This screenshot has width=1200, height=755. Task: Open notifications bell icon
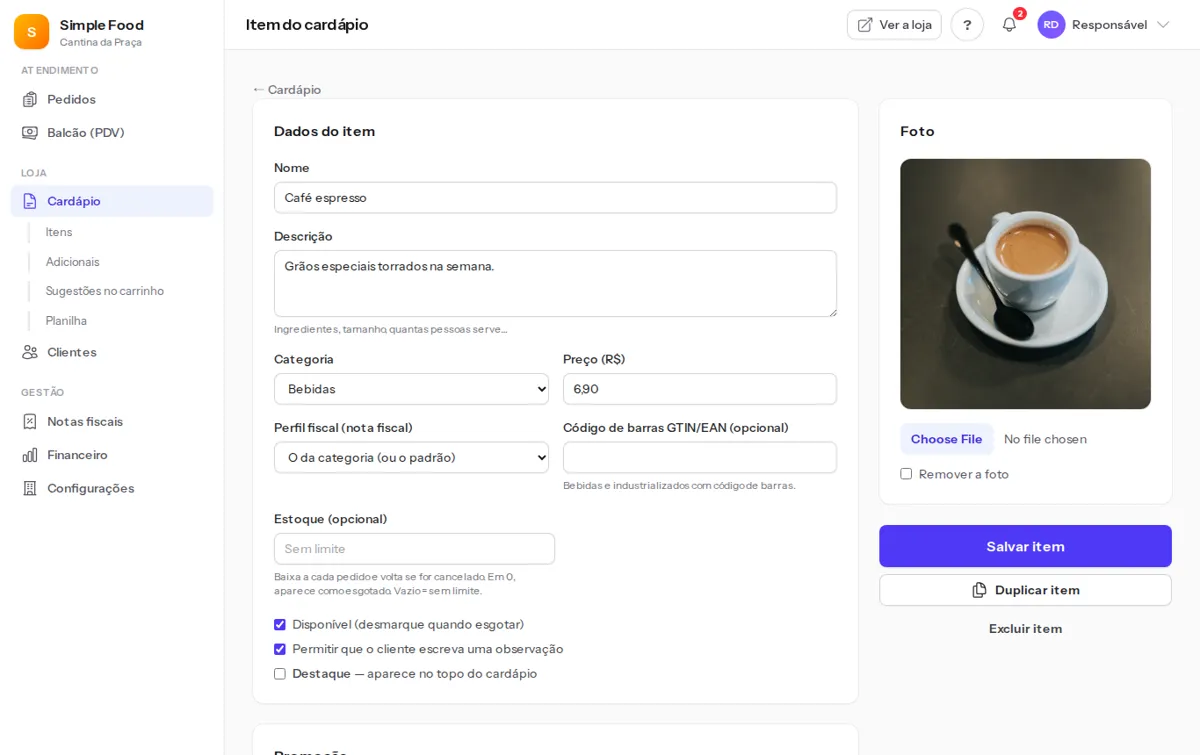[1009, 25]
